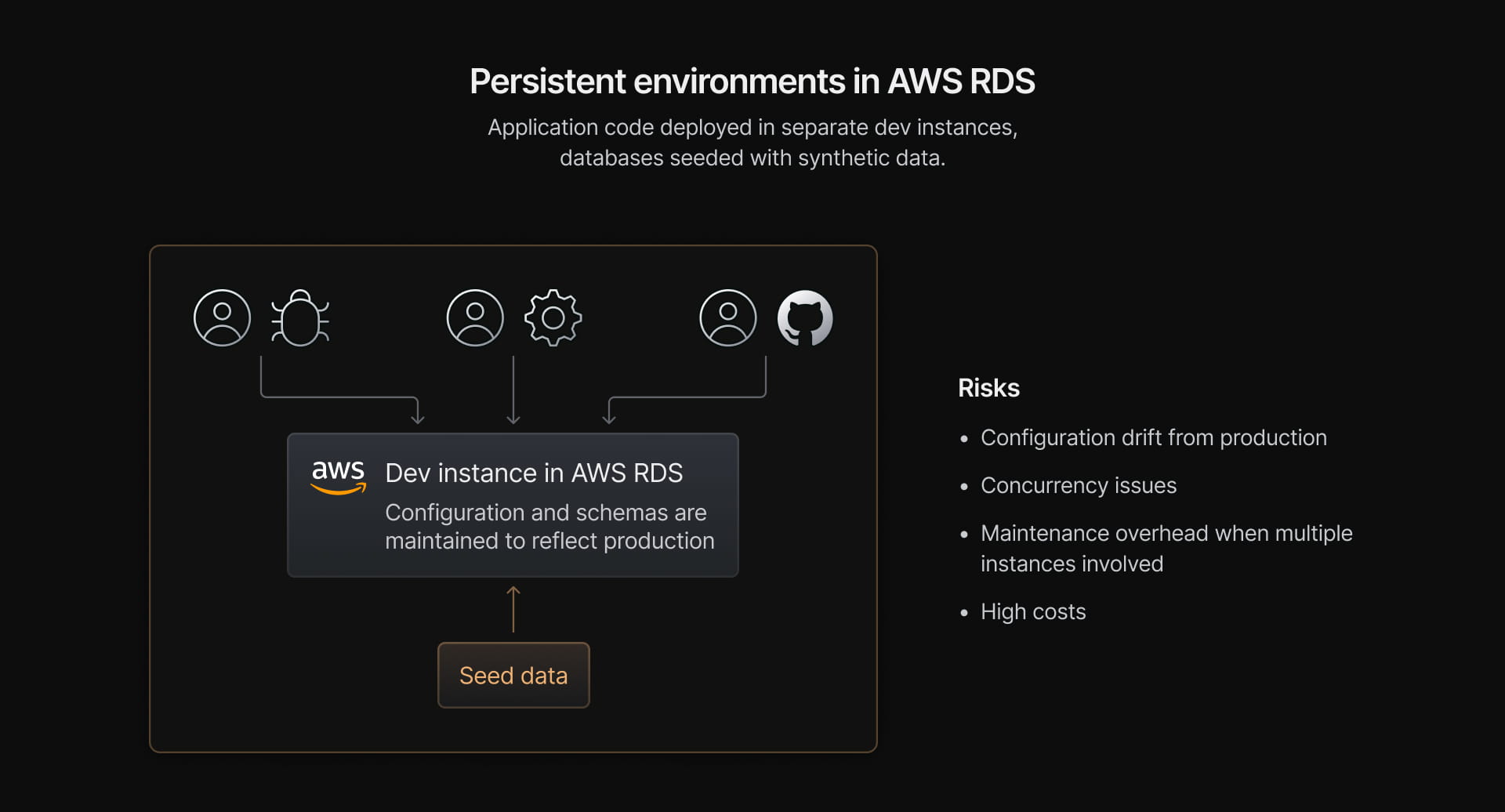The image size is (1505, 812).
Task: Click the upward arrow above Seed data
Action: click(x=513, y=608)
